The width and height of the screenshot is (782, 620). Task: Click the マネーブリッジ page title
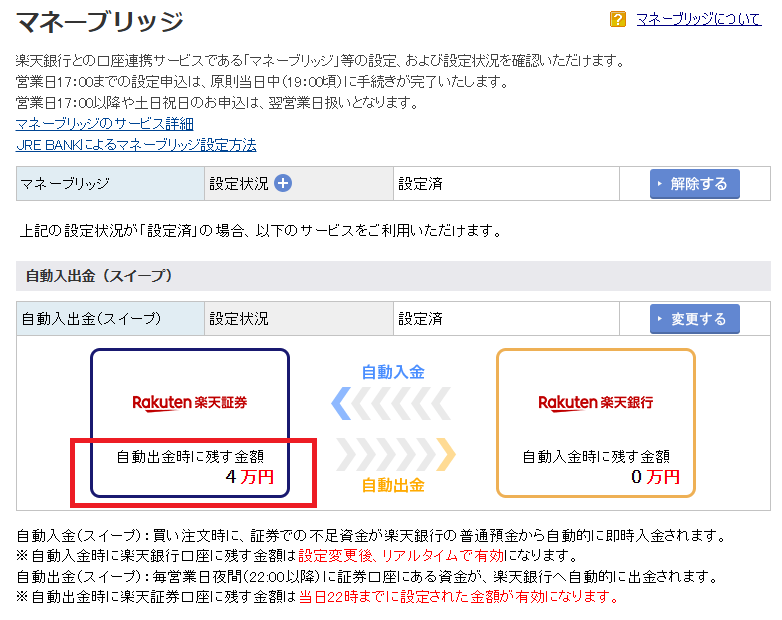(x=100, y=21)
